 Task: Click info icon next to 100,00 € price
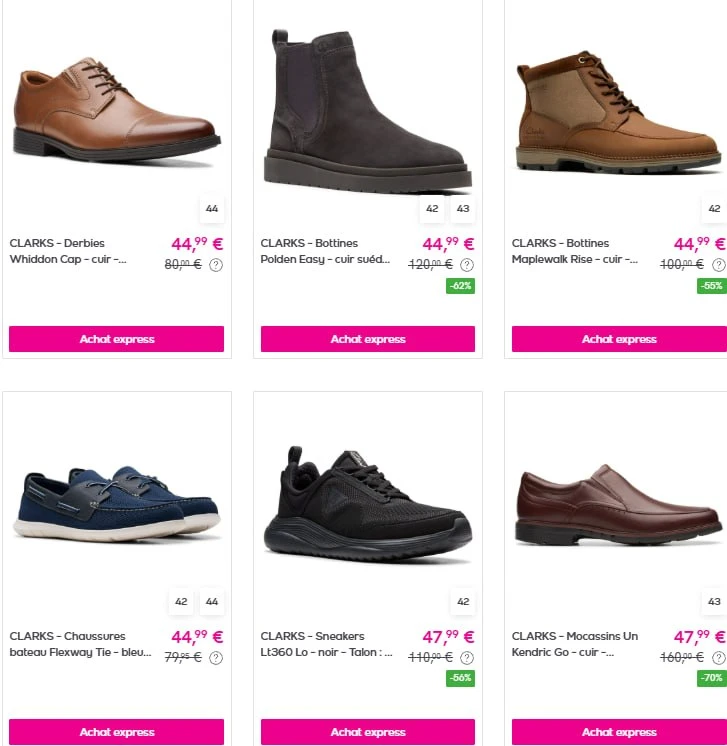tap(718, 265)
